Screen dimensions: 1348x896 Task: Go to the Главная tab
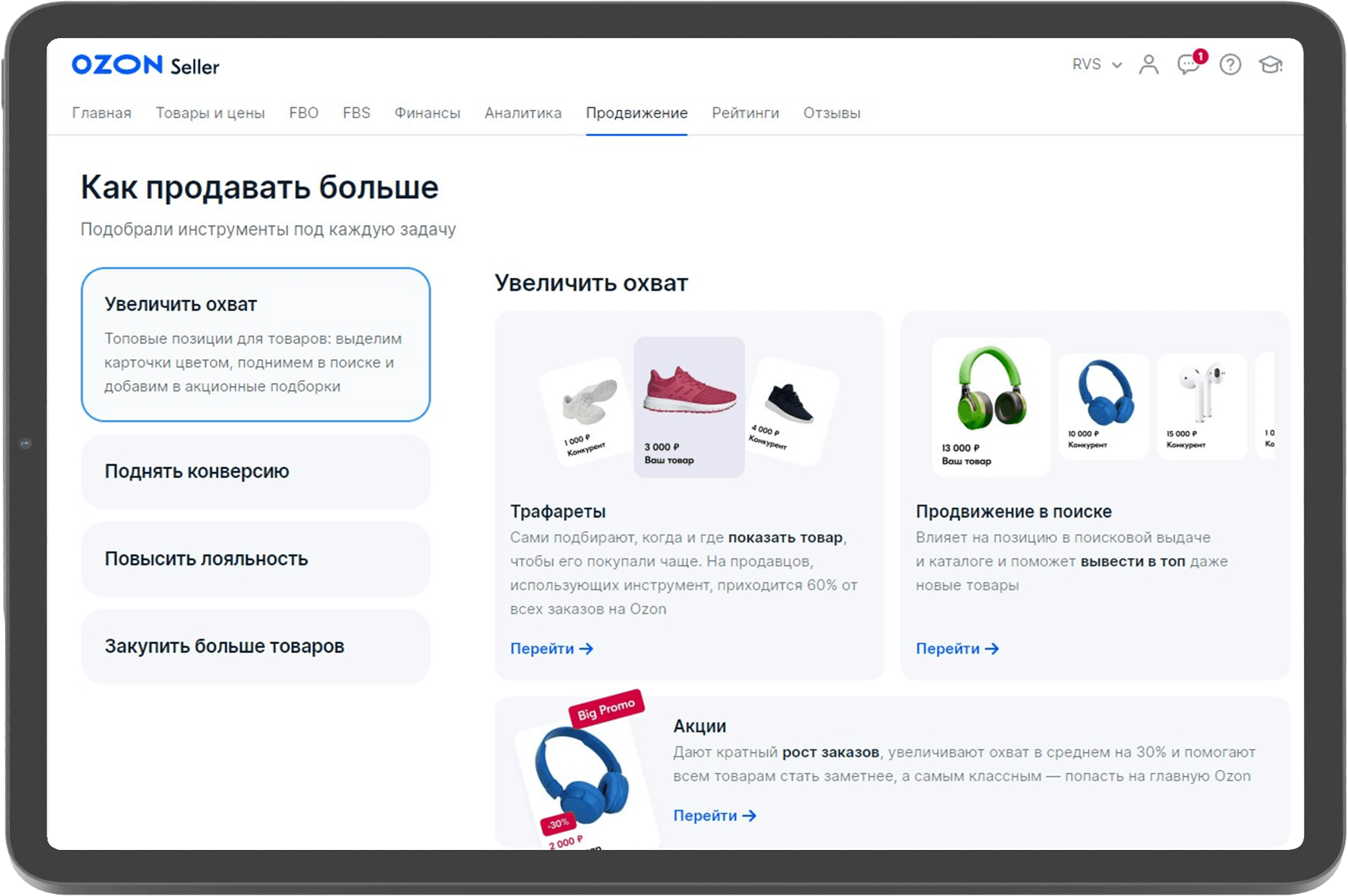101,113
